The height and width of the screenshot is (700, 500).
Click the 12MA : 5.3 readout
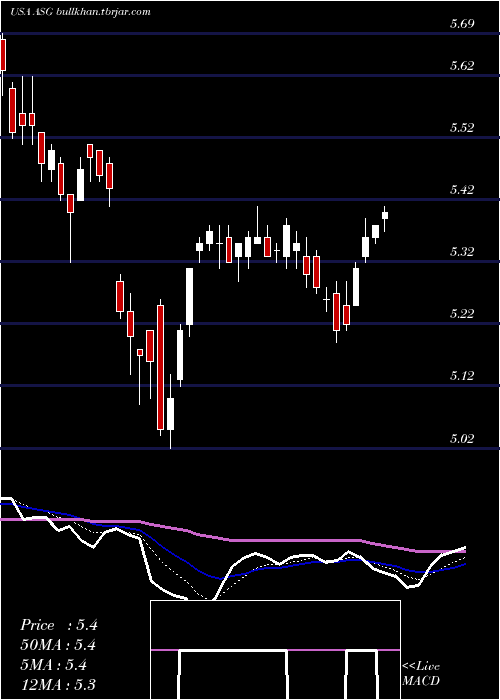click(58, 684)
